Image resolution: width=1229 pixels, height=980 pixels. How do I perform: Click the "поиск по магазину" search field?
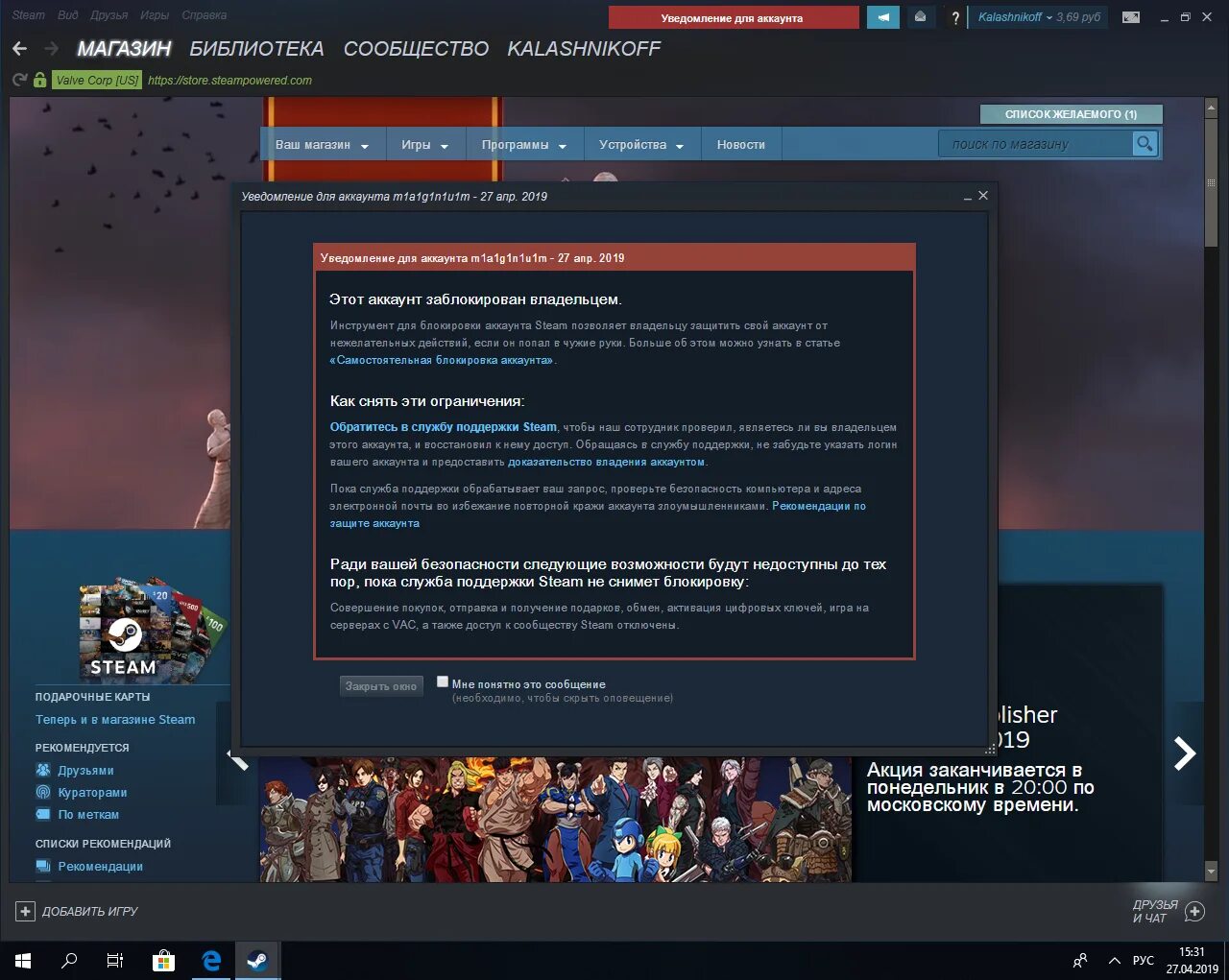1035,144
